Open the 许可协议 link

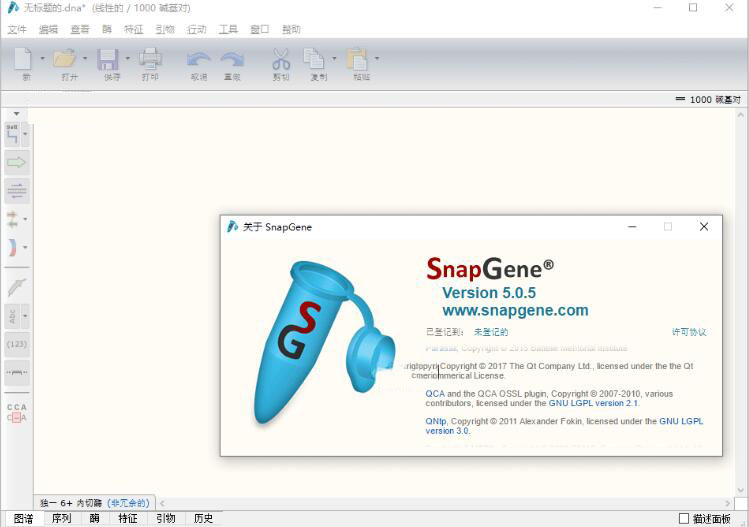[x=689, y=332]
